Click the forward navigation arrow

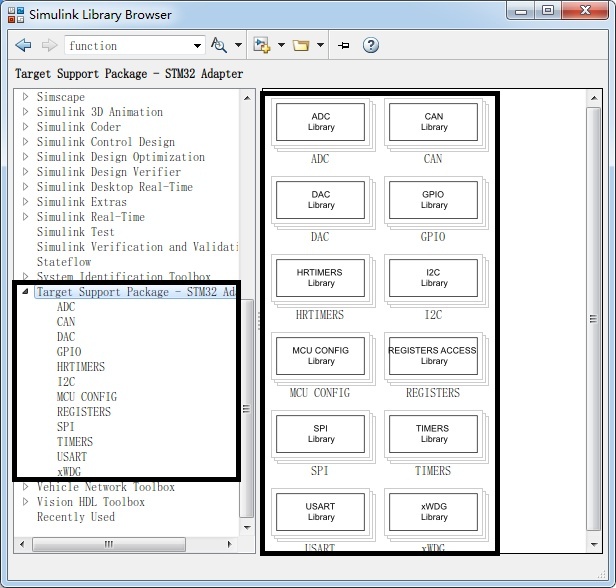click(49, 46)
